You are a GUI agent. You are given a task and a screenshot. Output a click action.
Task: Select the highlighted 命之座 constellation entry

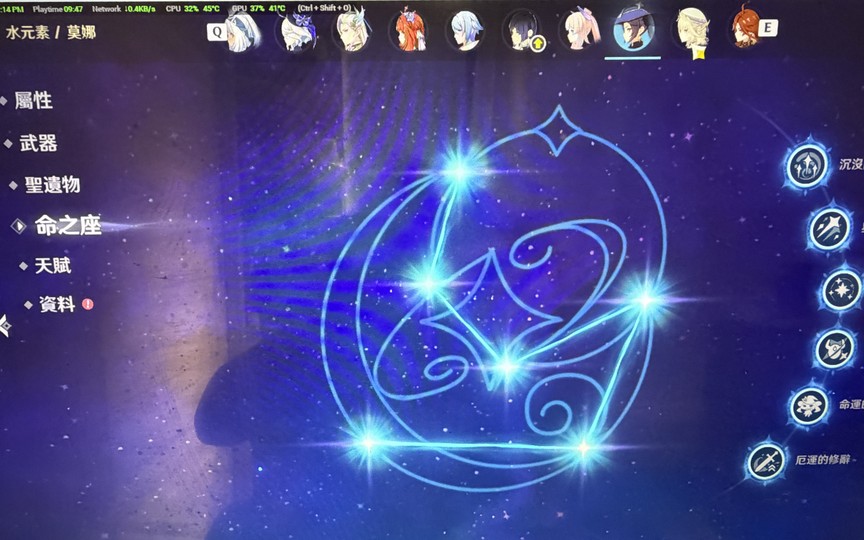pos(68,225)
